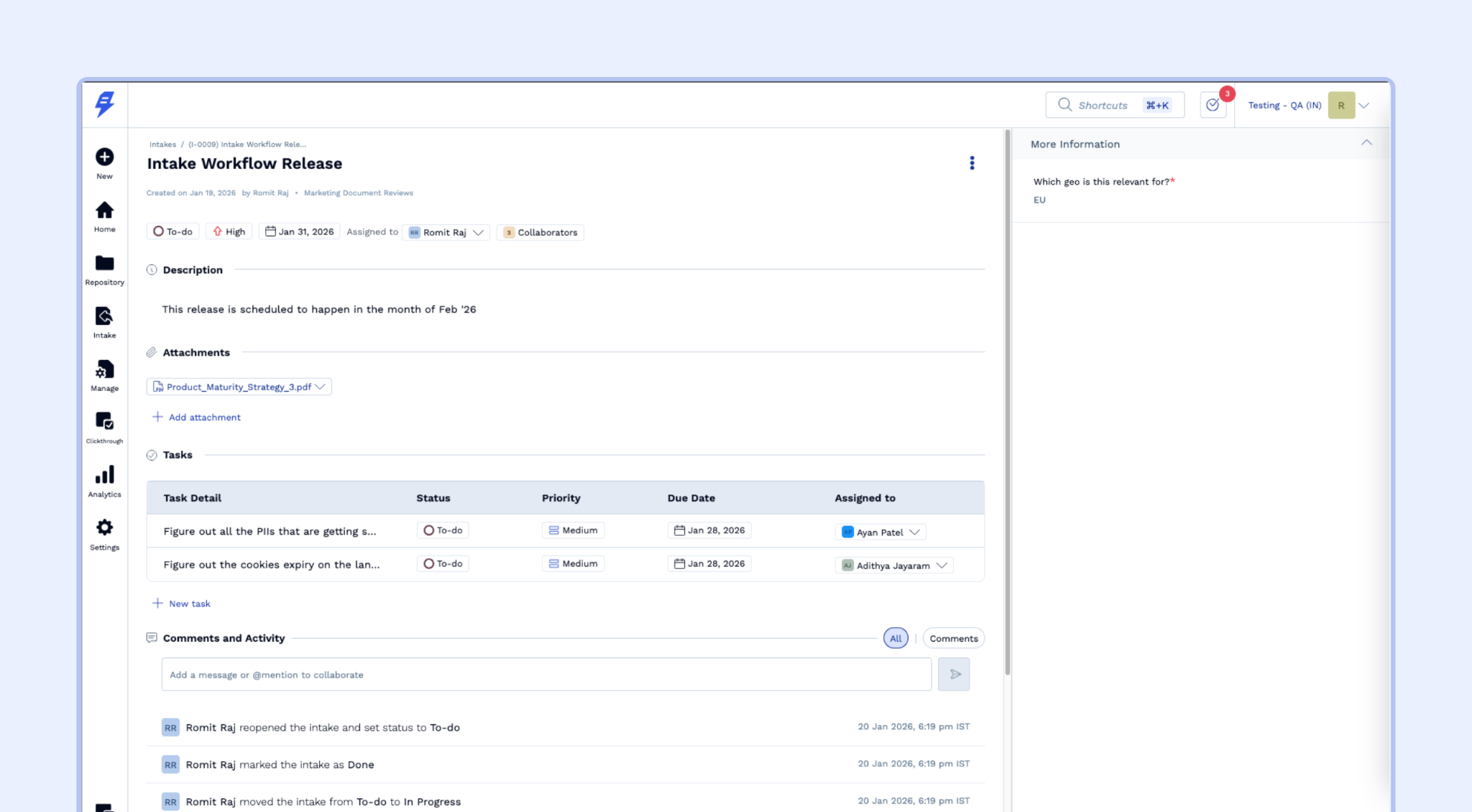Viewport: 1472px width, 812px height.
Task: Change status of cookies expiry task
Action: click(x=443, y=564)
